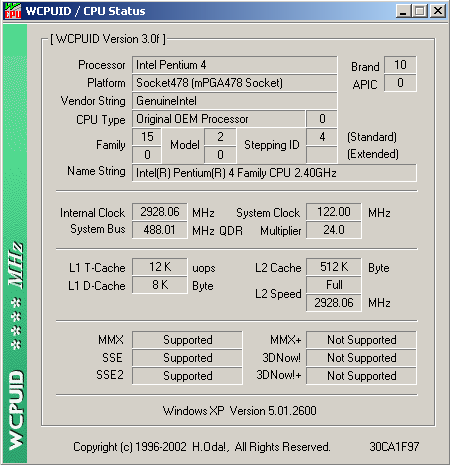
Task: Click the SSE2 'Supported' field
Action: tap(187, 376)
